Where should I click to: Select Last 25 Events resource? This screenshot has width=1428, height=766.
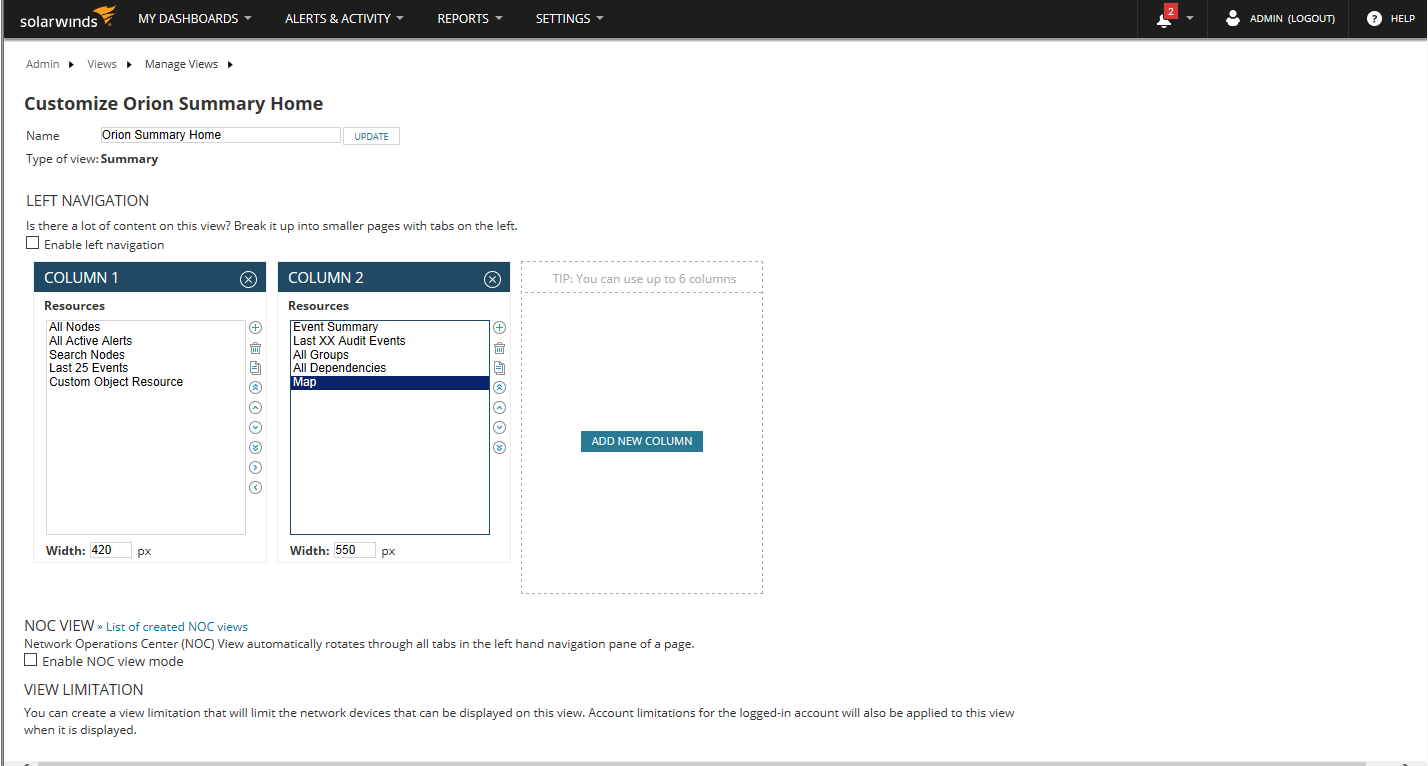146,368
